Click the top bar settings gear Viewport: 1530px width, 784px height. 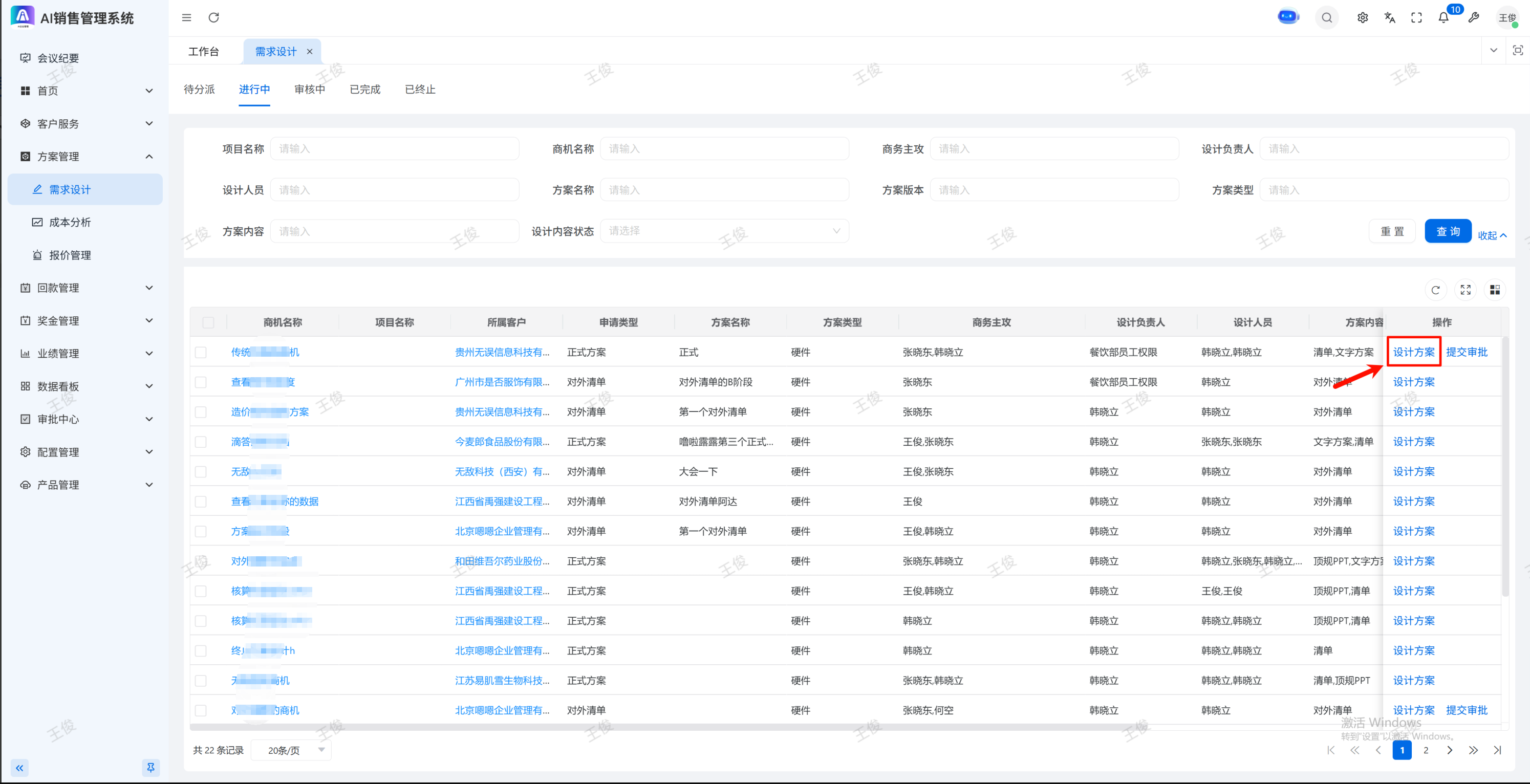pyautogui.click(x=1363, y=18)
